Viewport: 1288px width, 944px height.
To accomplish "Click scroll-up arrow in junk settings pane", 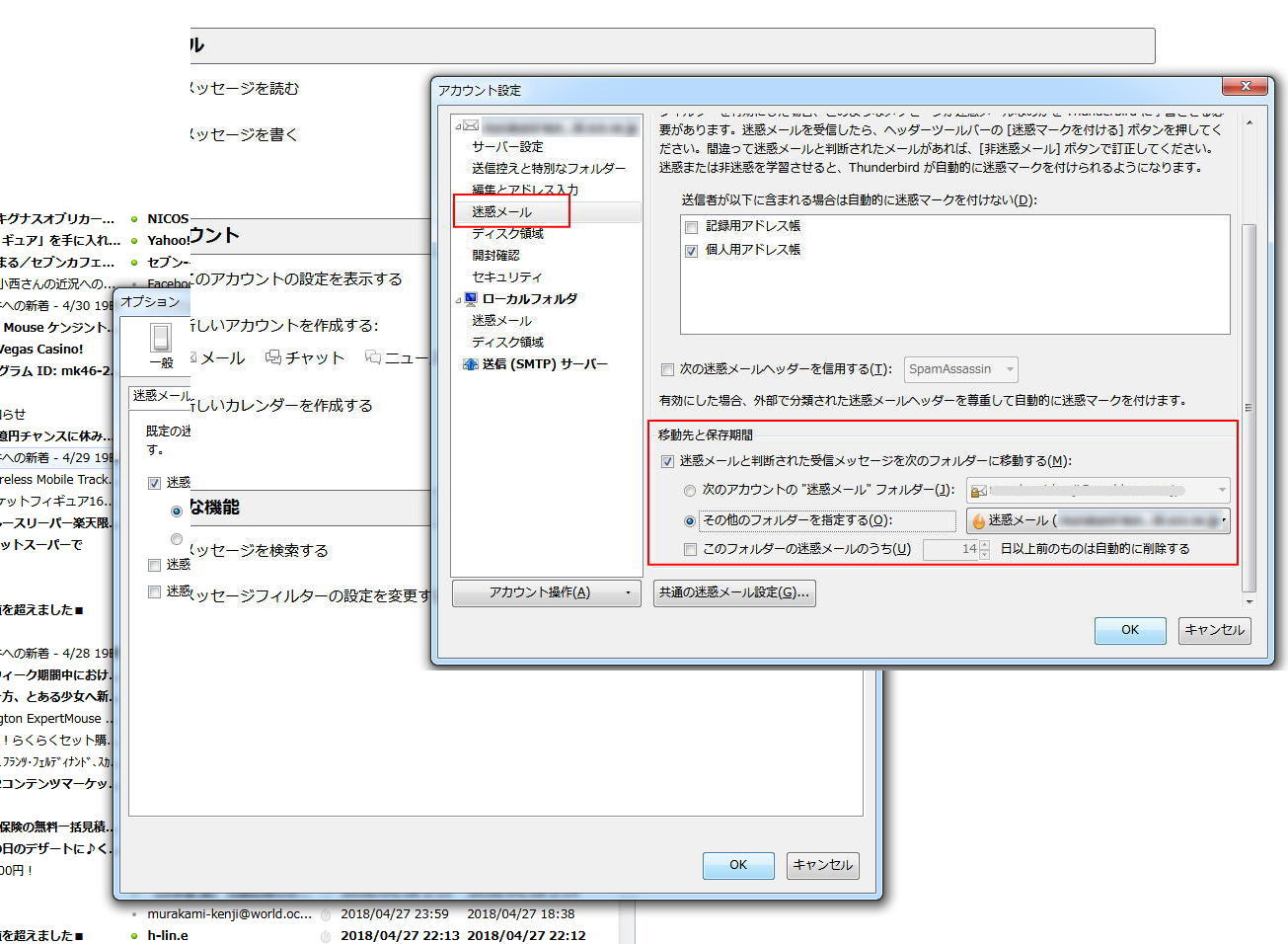I will (1249, 122).
